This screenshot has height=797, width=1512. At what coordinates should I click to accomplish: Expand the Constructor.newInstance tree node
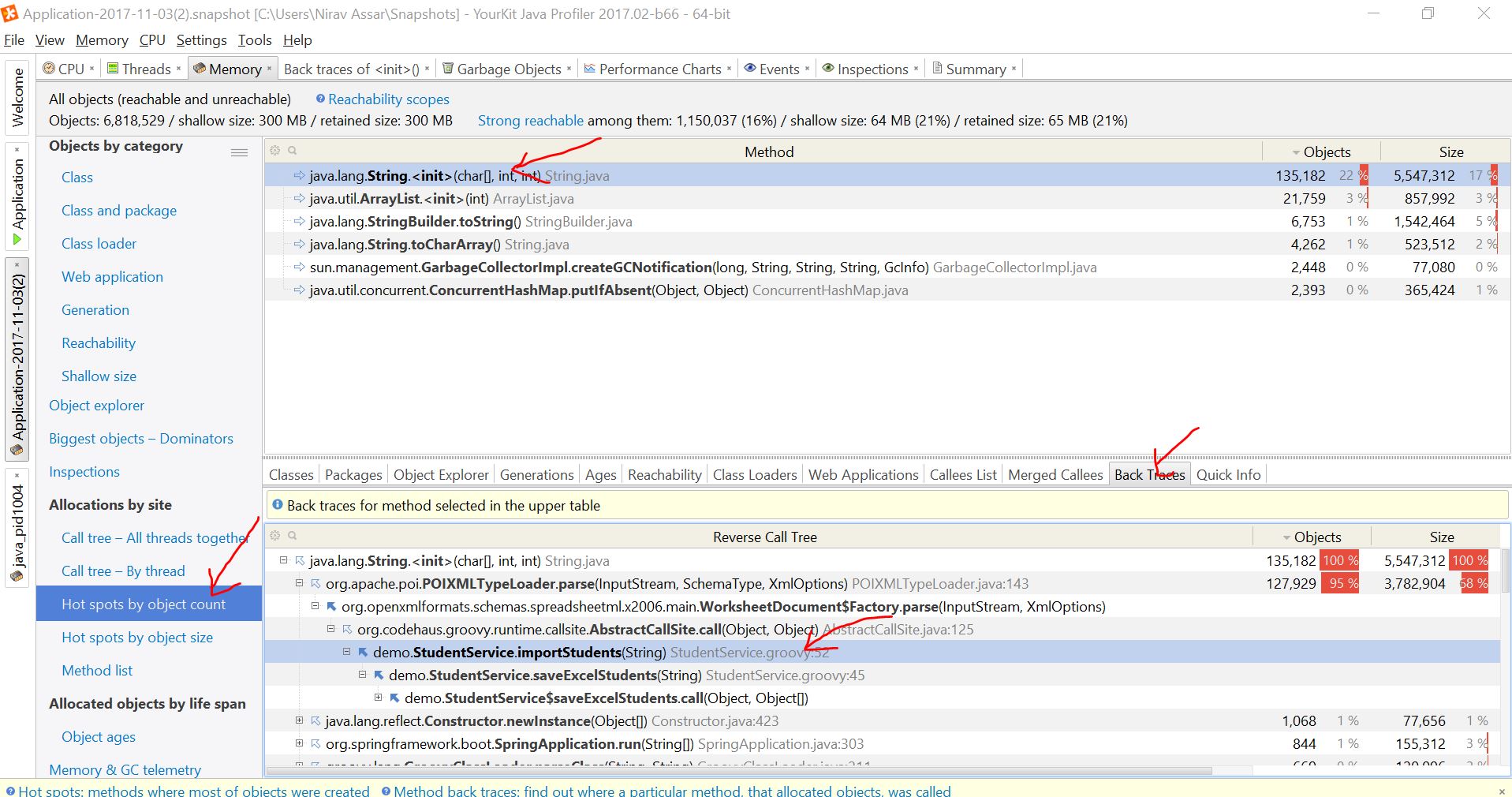tap(299, 720)
